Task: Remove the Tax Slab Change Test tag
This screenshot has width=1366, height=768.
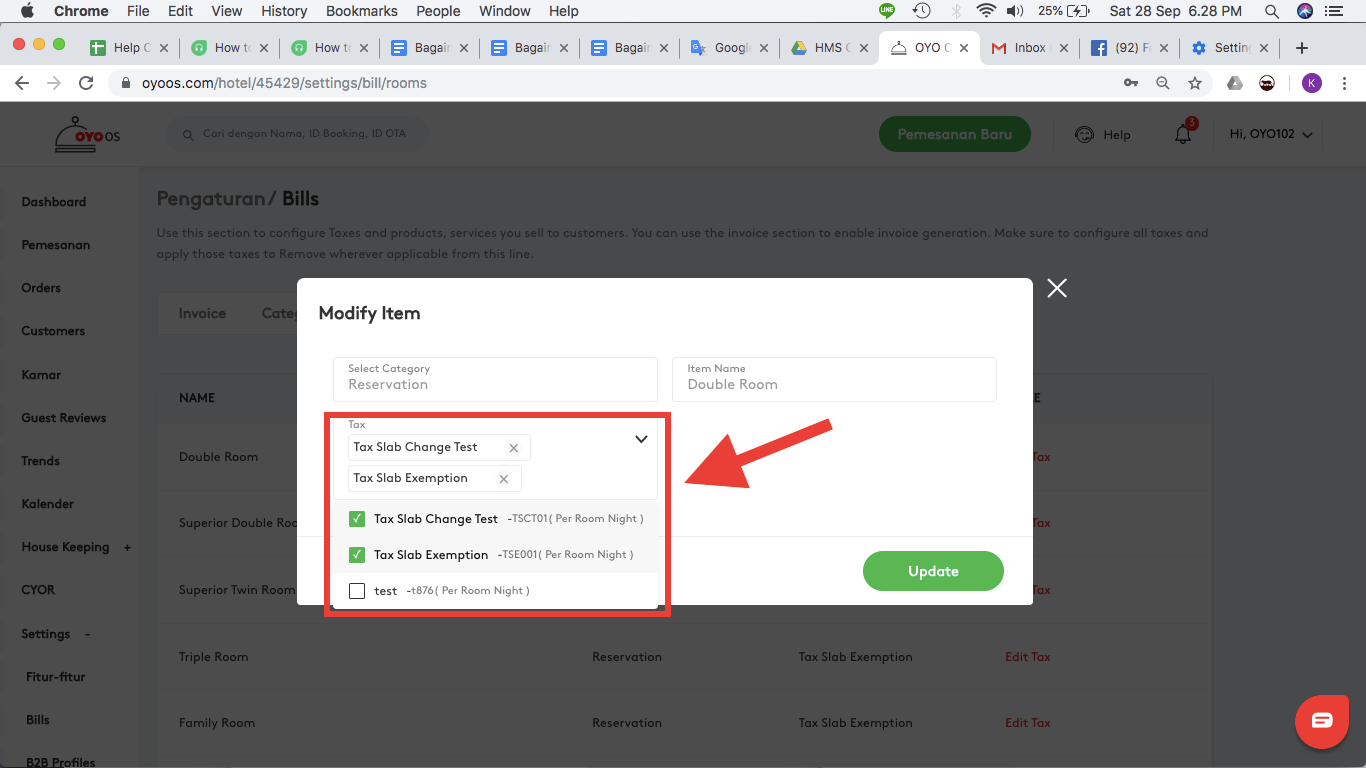Action: [x=514, y=448]
